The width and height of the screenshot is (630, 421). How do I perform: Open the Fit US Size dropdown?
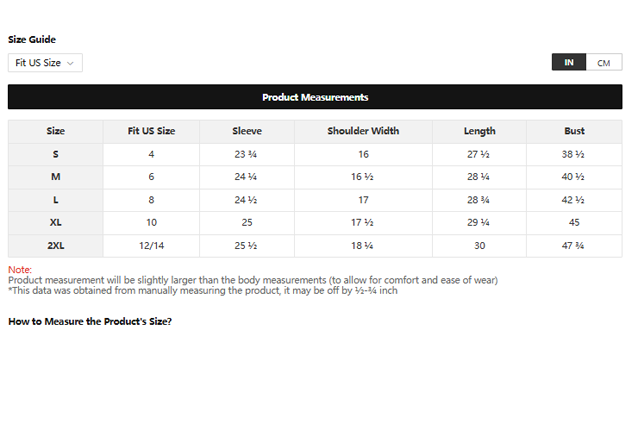pos(45,63)
